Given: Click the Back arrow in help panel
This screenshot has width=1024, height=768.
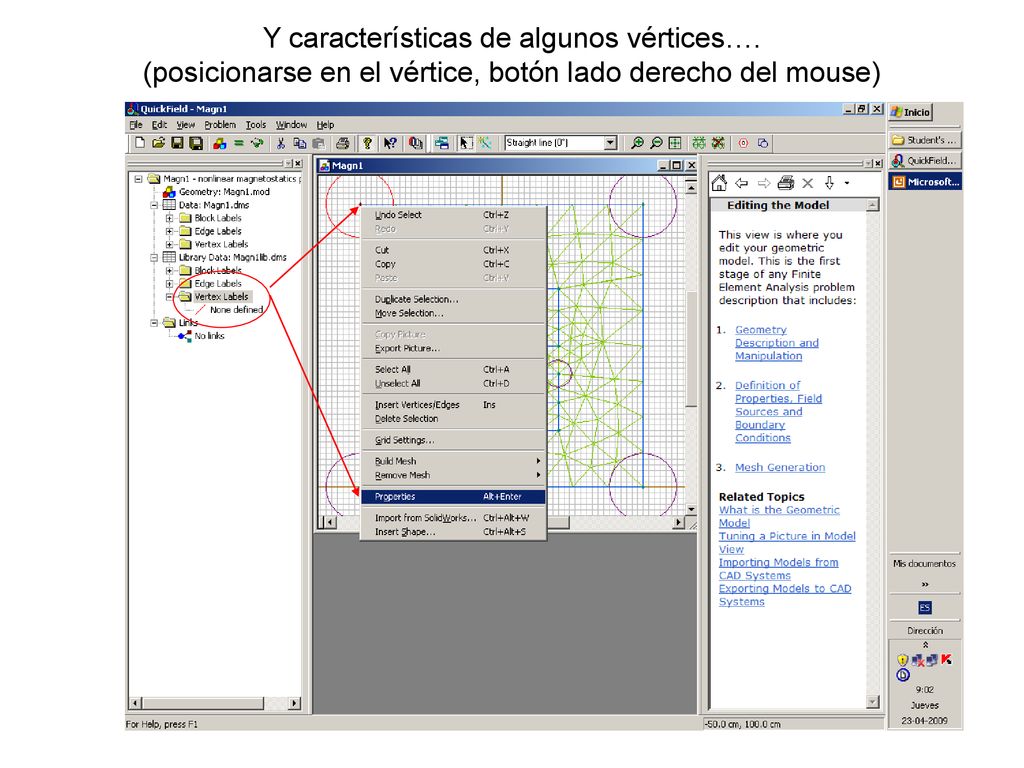Looking at the screenshot, I should click(741, 184).
